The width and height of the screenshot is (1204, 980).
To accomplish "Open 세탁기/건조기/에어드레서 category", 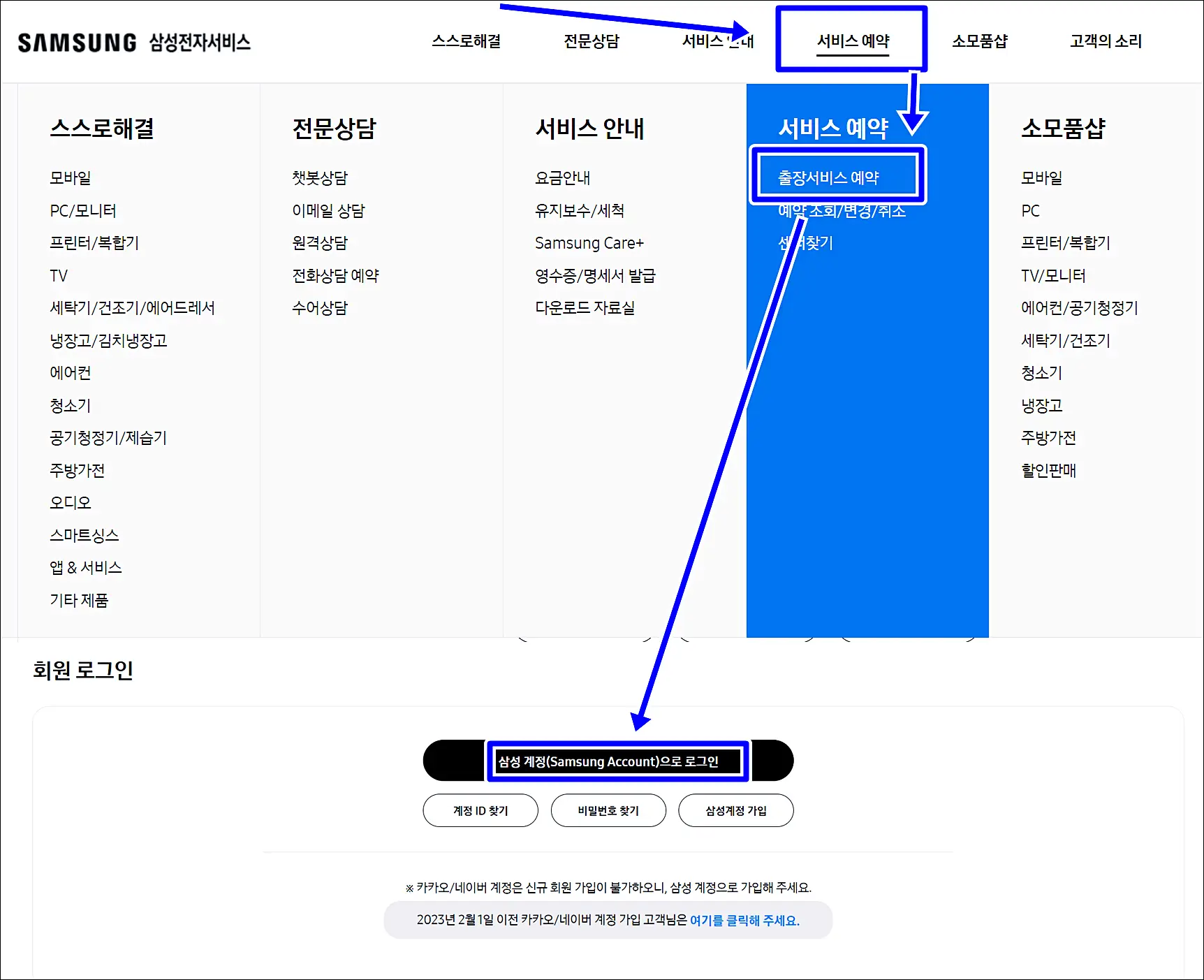I will [x=132, y=308].
